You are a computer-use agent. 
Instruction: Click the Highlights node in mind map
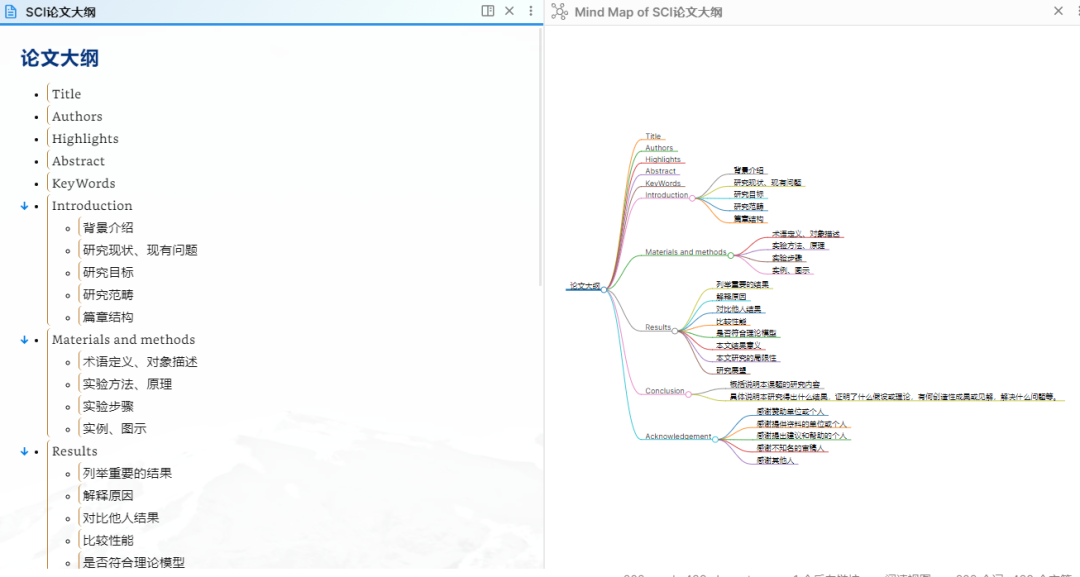(x=663, y=160)
